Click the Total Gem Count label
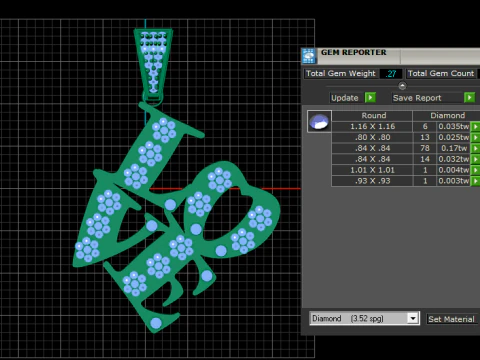 tap(441, 73)
